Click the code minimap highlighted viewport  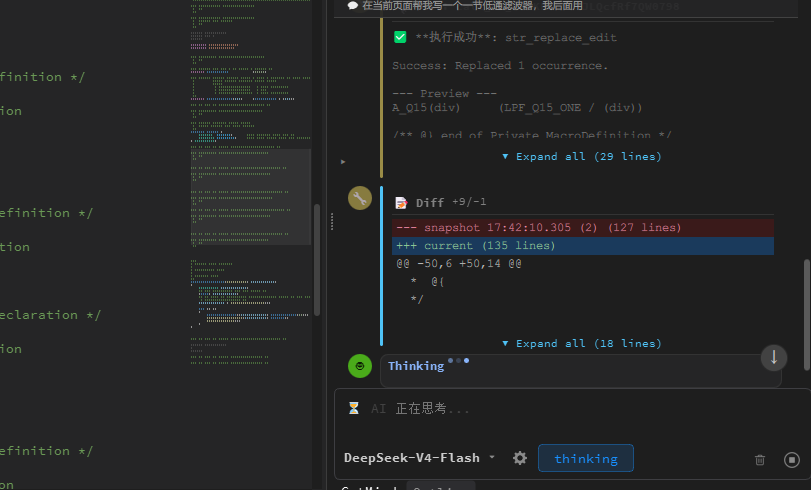[251, 197]
